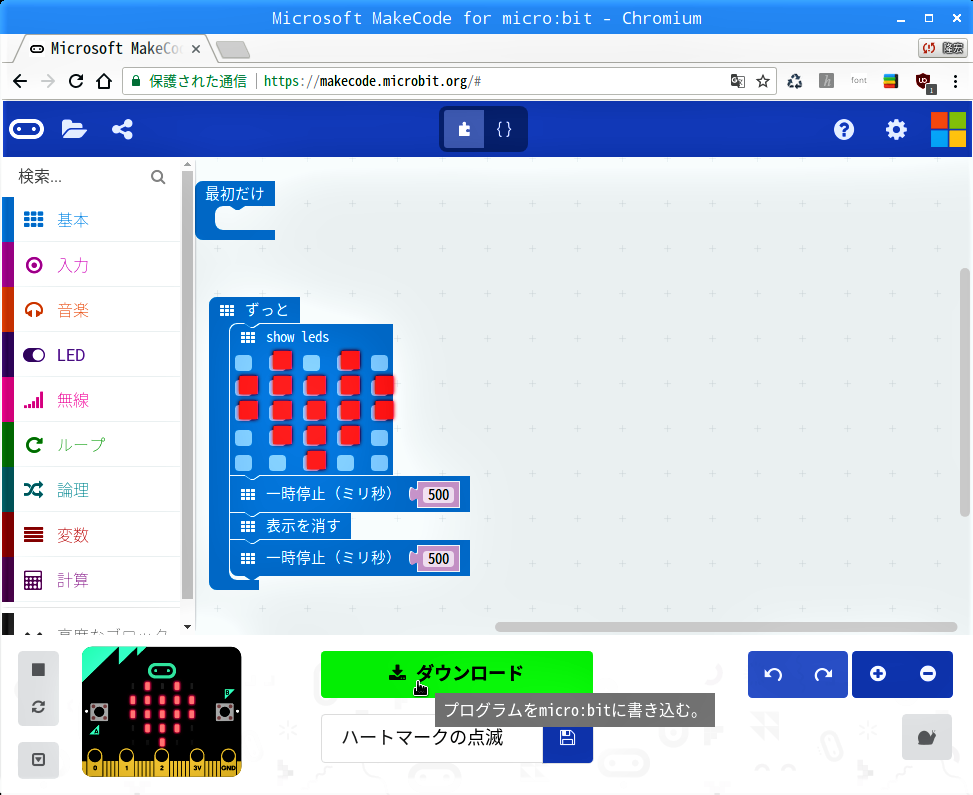Toggle first-row third LED in show leds
The width and height of the screenshot is (973, 795).
(x=312, y=362)
